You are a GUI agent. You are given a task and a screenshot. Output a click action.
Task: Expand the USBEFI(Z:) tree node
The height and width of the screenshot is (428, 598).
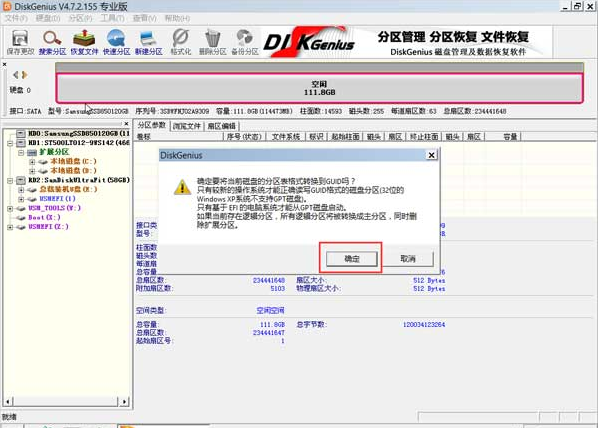pos(10,227)
